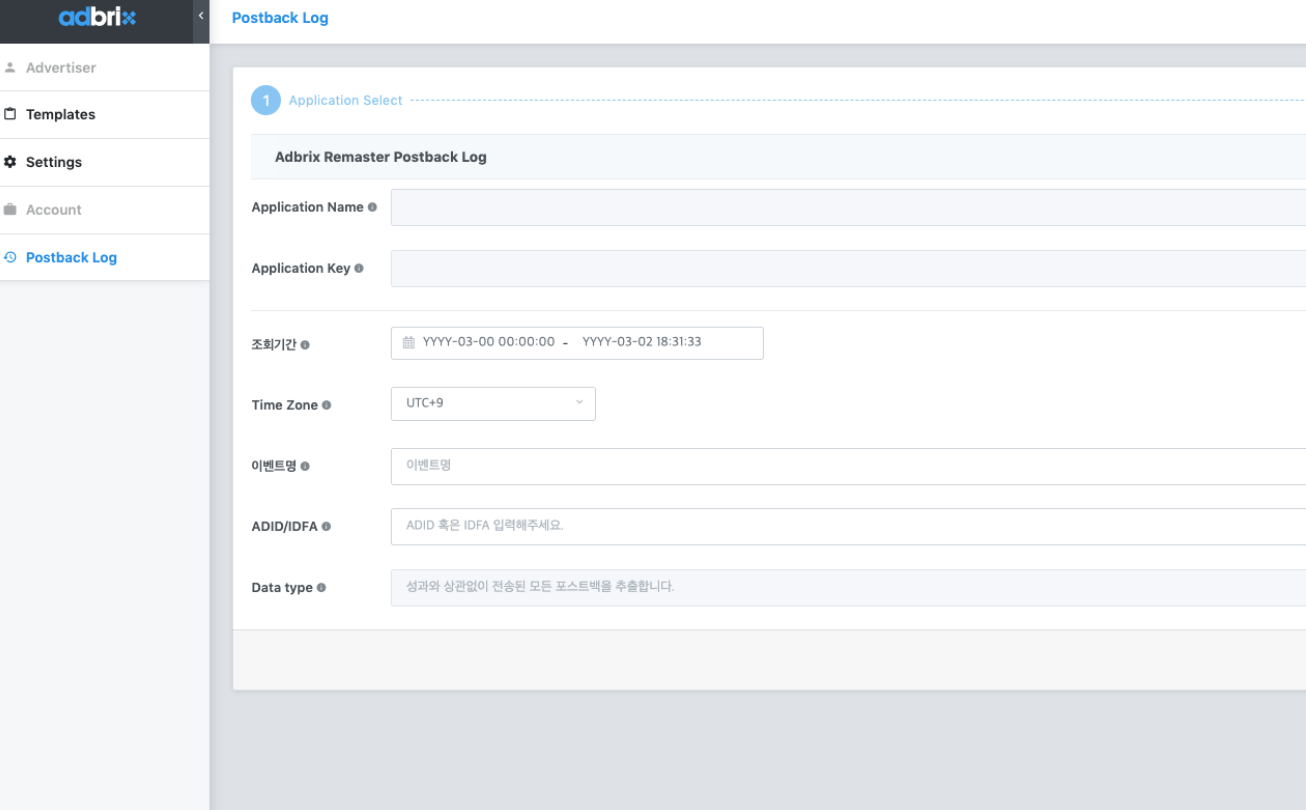This screenshot has height=810, width=1306.
Task: Click the Time Zone info icon
Action: point(327,405)
